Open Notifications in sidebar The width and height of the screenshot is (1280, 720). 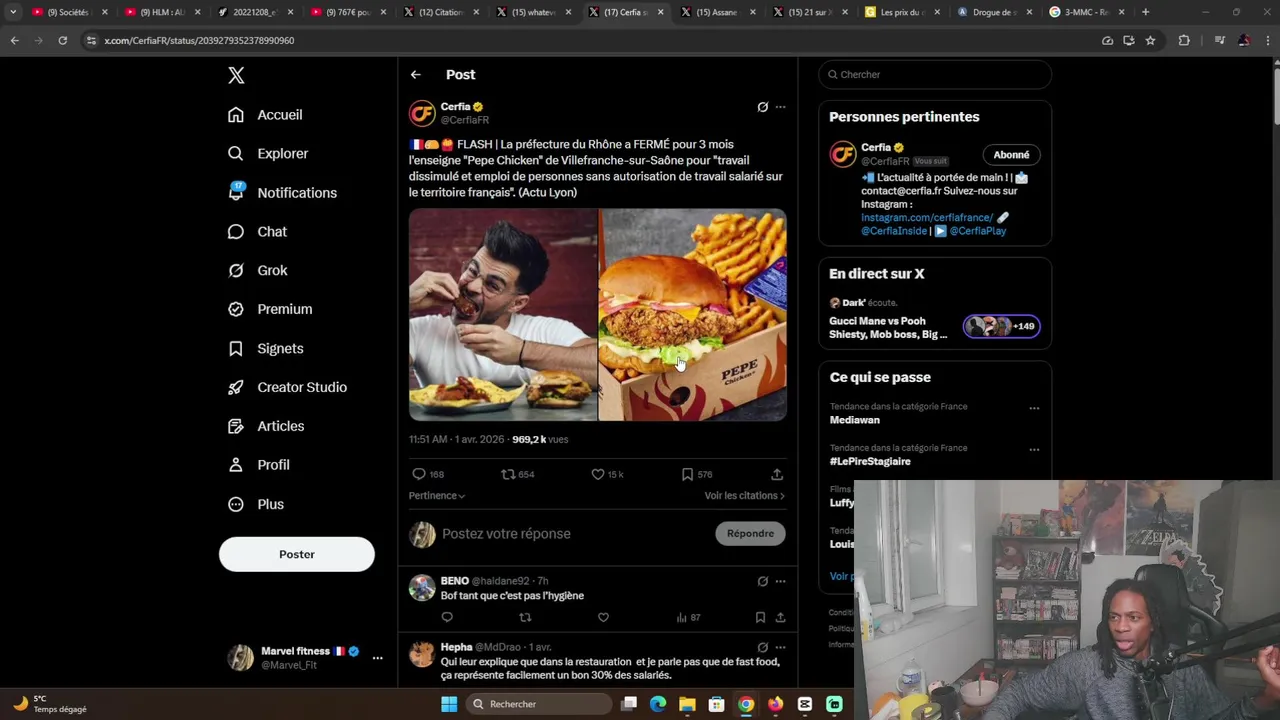282,193
